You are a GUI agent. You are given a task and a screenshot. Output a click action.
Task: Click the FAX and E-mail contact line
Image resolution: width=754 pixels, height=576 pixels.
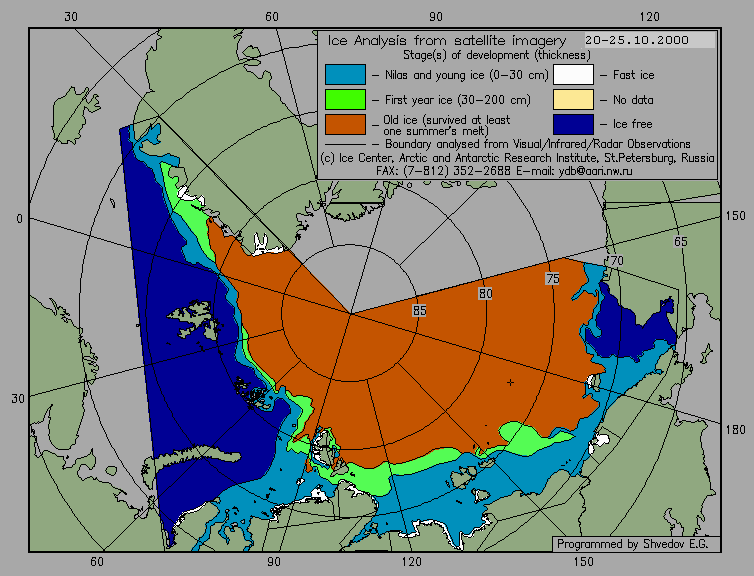pyautogui.click(x=504, y=171)
